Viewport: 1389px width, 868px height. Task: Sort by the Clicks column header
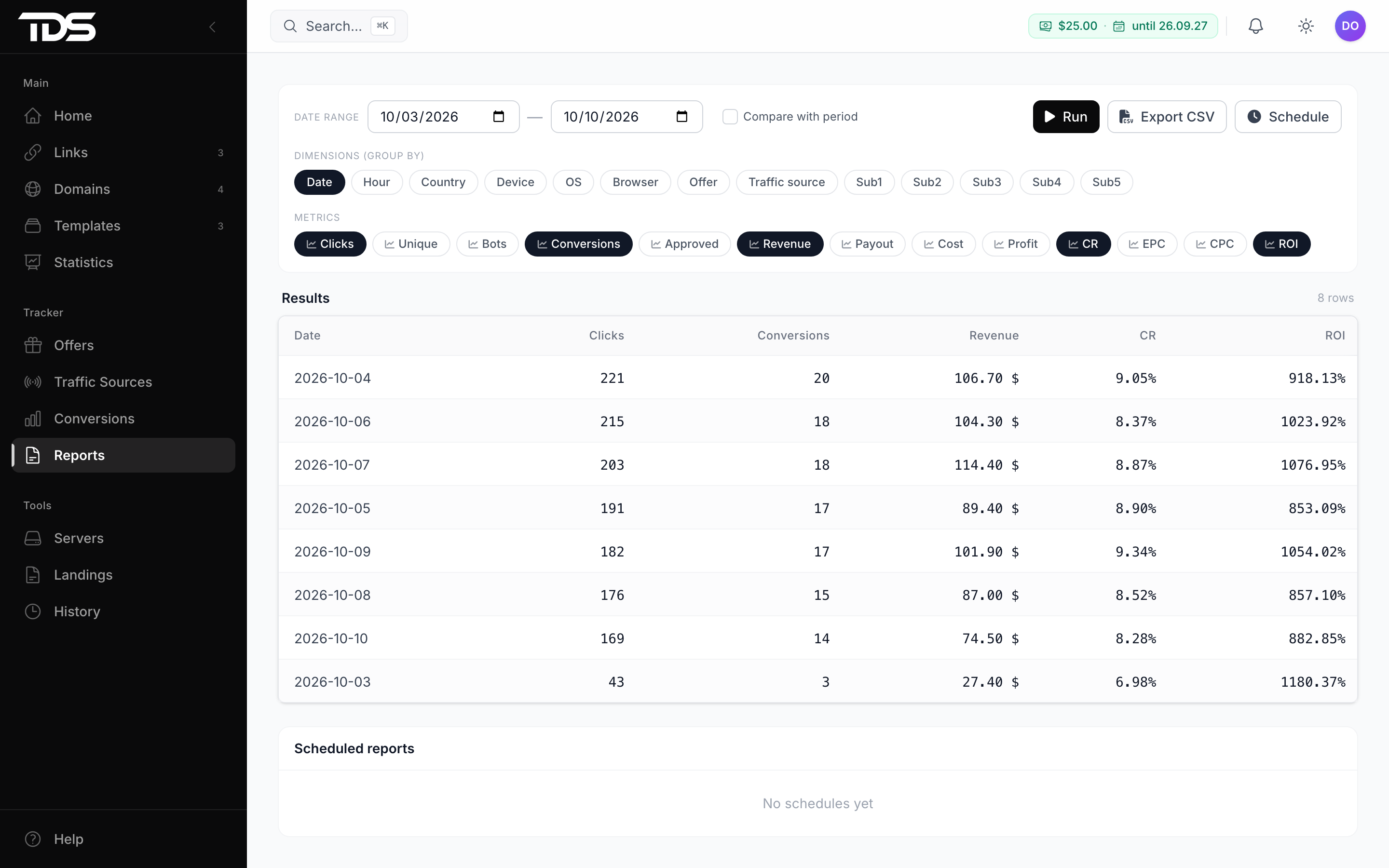tap(606, 335)
